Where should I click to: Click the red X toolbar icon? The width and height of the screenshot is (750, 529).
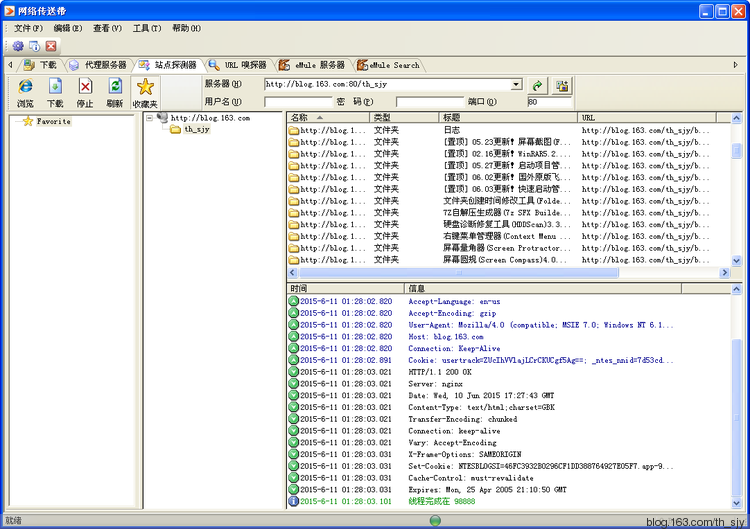(x=51, y=46)
